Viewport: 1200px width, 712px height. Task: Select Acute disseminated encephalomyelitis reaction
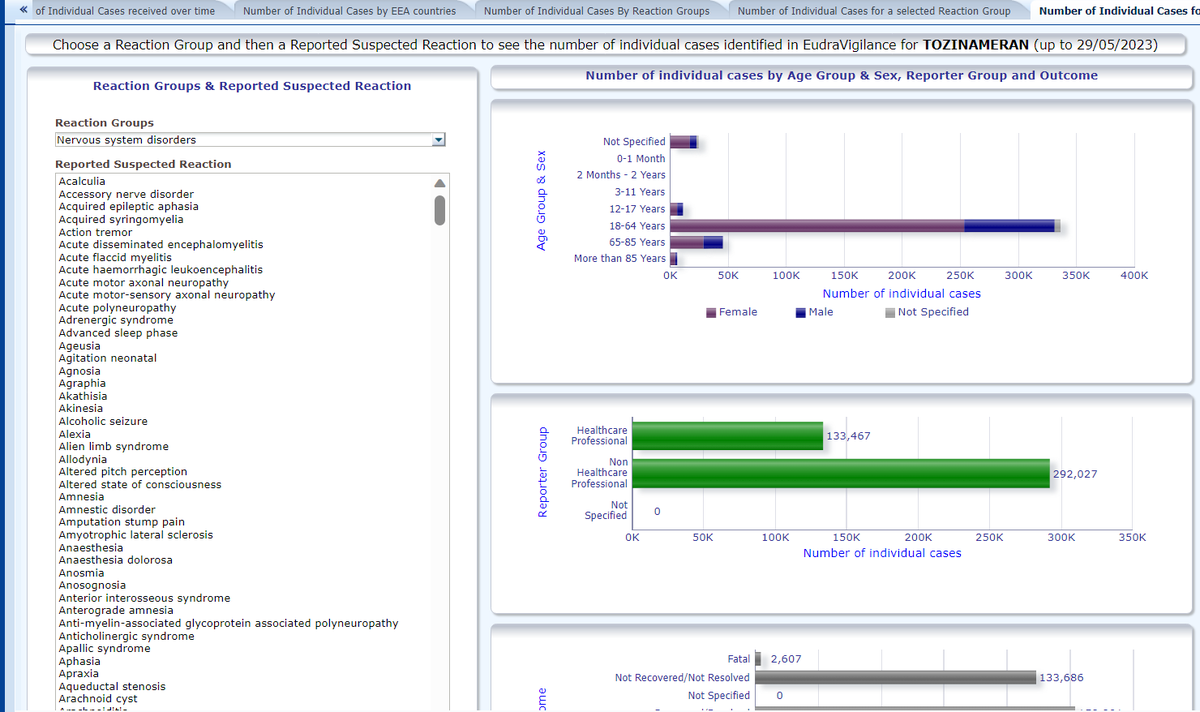tap(161, 244)
